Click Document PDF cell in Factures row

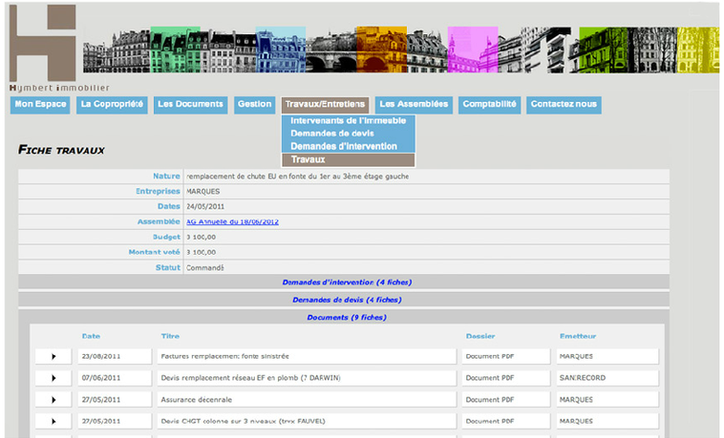click(x=506, y=356)
